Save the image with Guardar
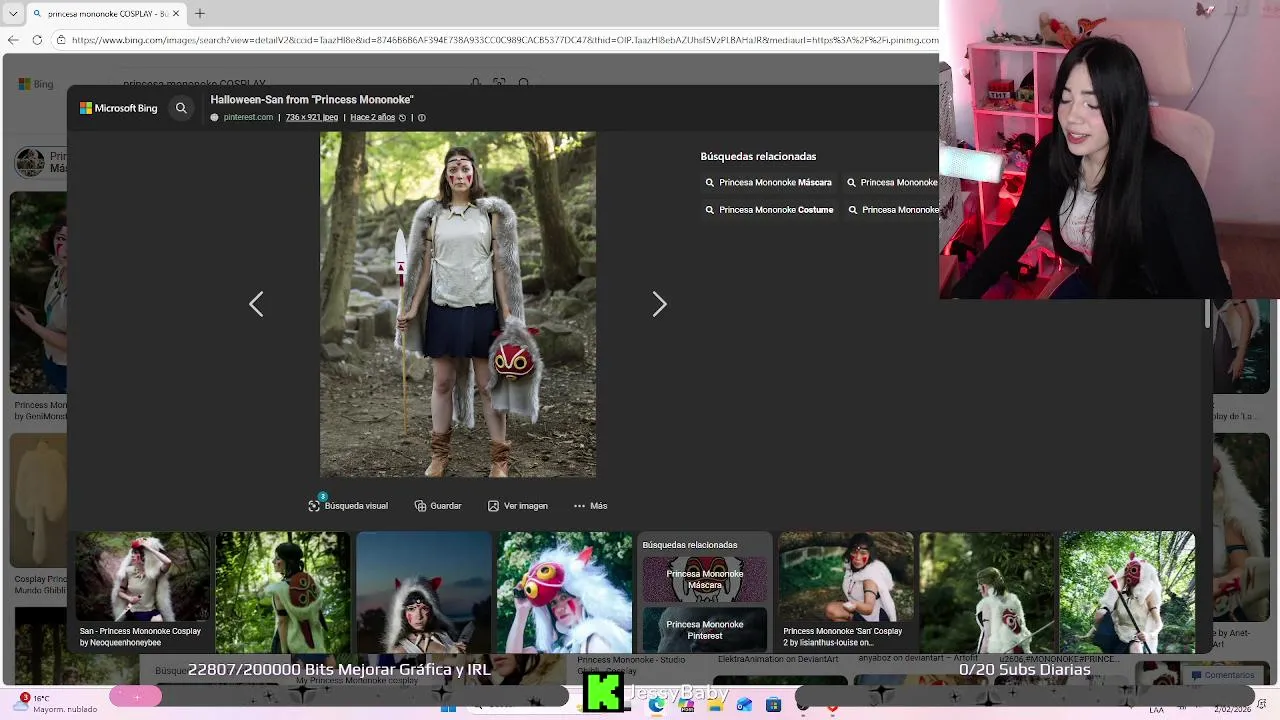Image resolution: width=1280 pixels, height=720 pixels. click(x=438, y=506)
